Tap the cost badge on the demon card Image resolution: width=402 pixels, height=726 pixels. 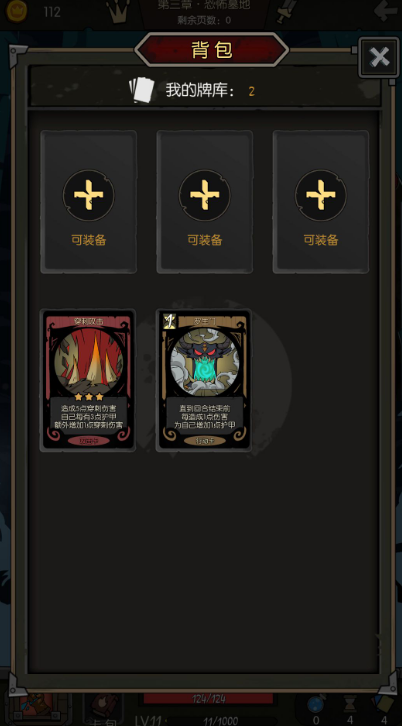pyautogui.click(x=169, y=321)
